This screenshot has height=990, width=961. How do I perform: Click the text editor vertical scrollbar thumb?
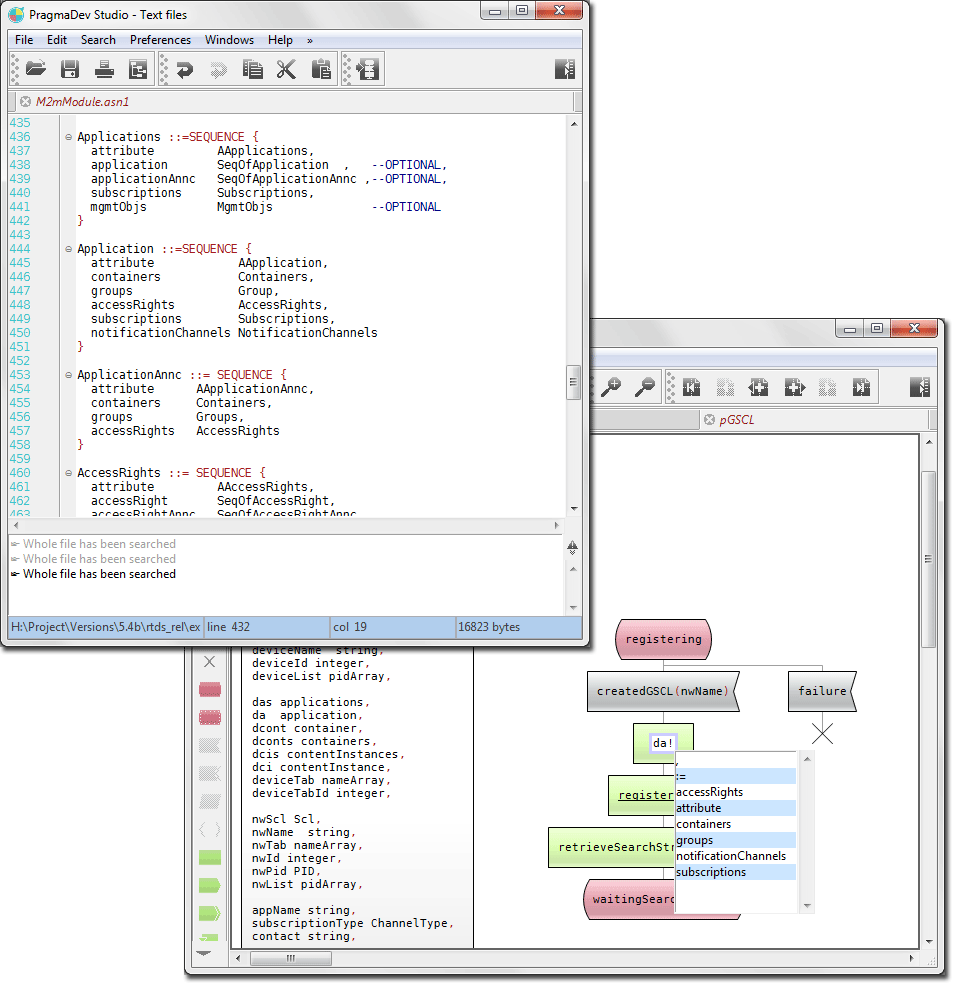point(573,381)
